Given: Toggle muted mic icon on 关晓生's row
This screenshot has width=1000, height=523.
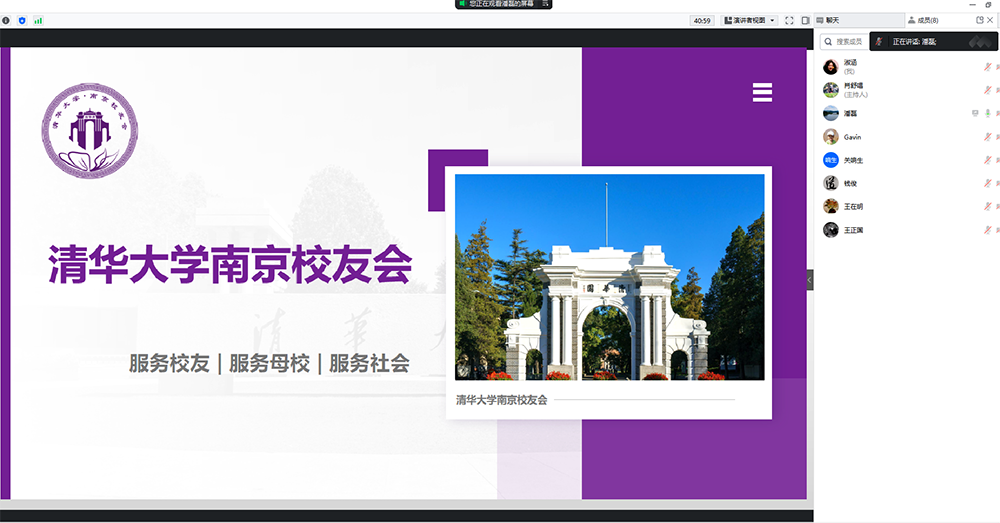Looking at the screenshot, I should click(987, 160).
